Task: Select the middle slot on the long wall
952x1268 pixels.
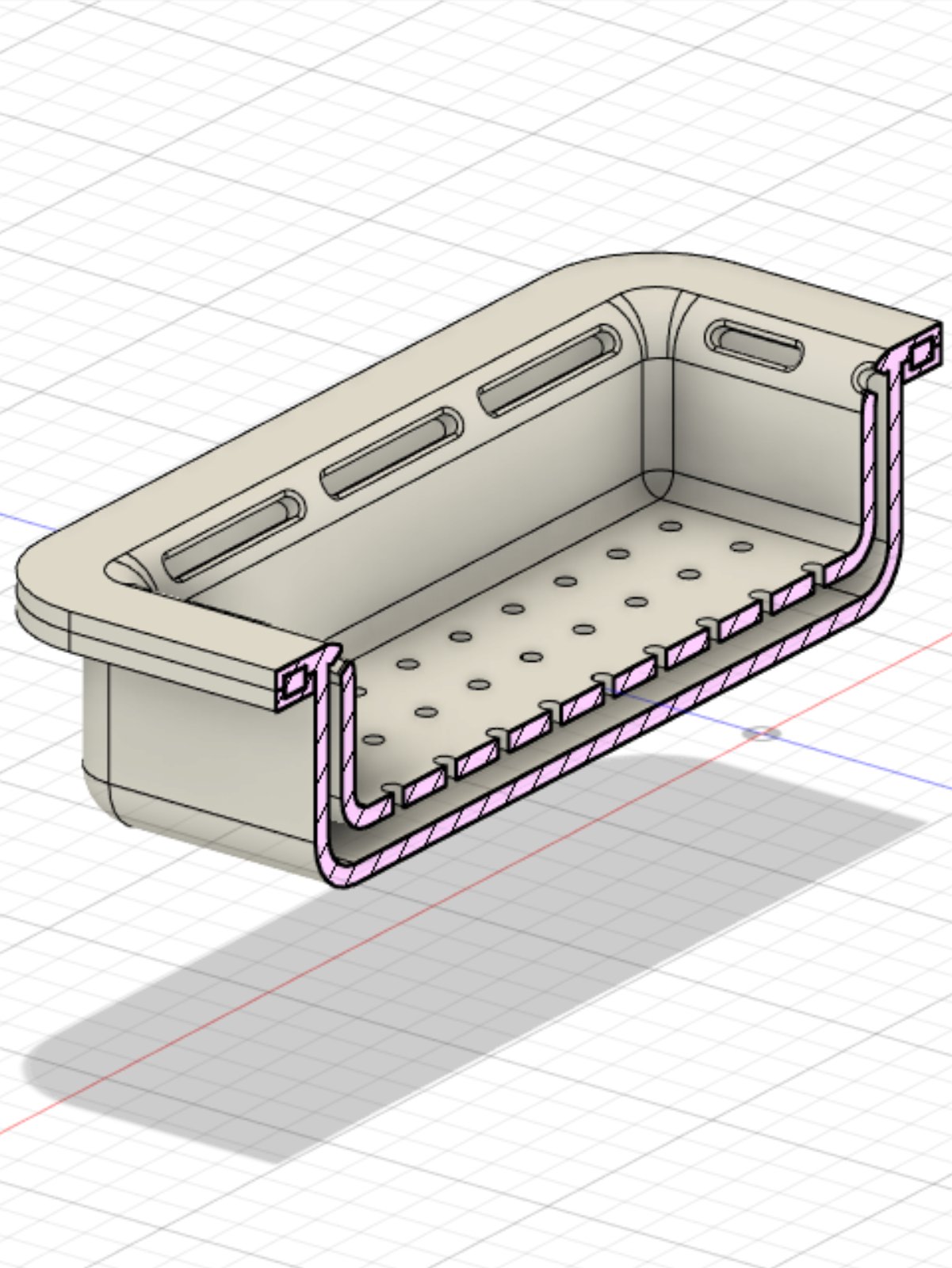Action: pyautogui.click(x=392, y=453)
